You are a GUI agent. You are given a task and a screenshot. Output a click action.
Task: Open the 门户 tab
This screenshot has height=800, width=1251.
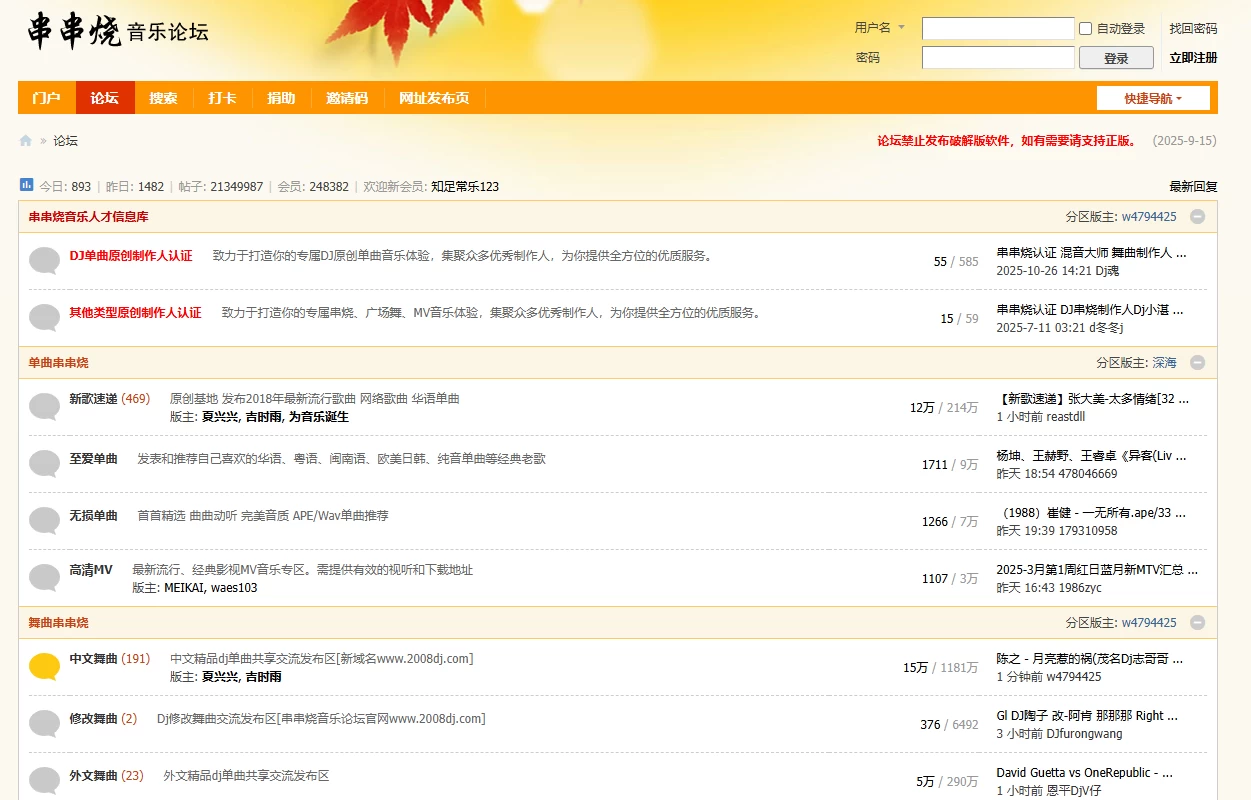[x=45, y=97]
